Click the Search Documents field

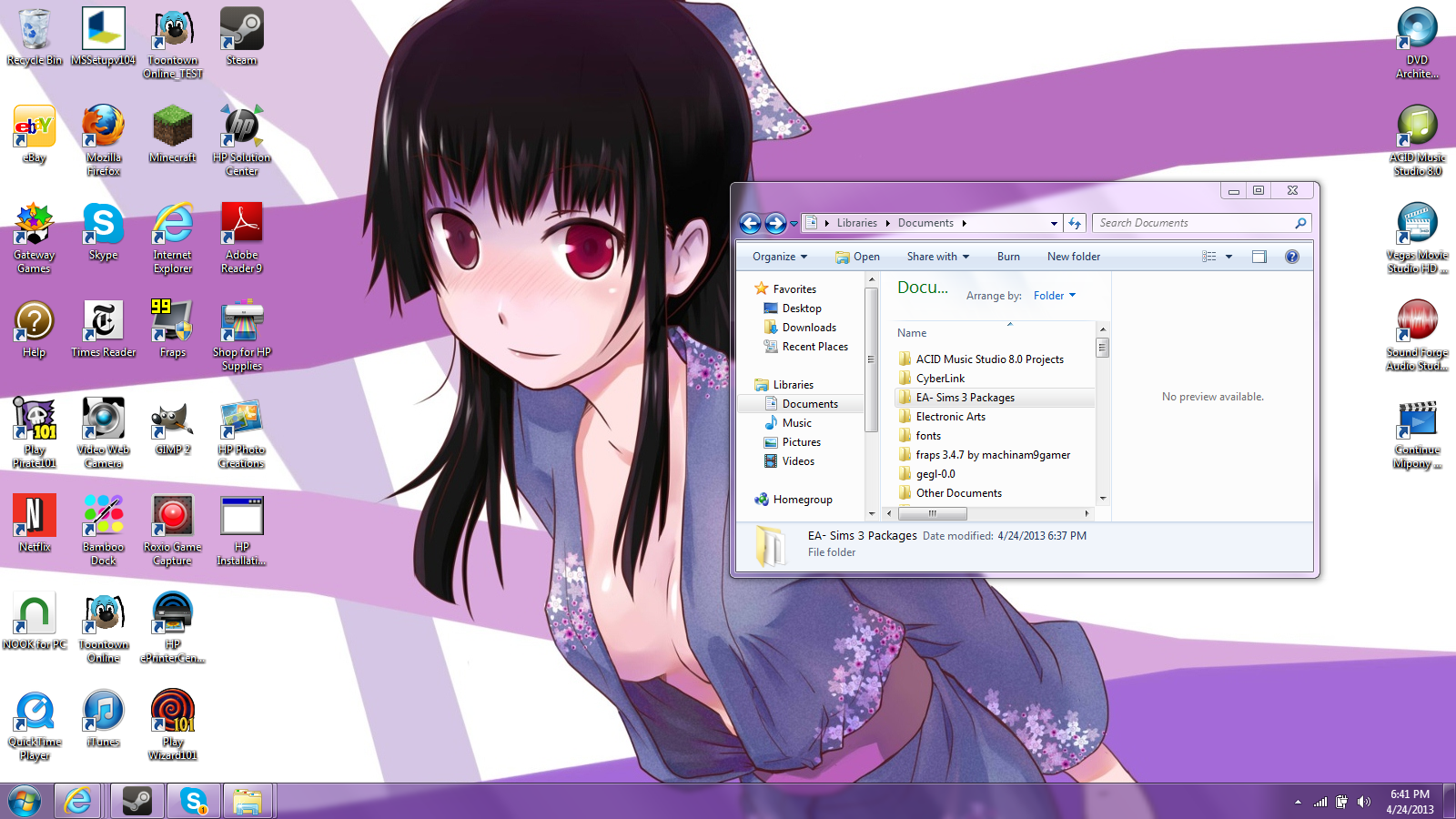(1202, 223)
